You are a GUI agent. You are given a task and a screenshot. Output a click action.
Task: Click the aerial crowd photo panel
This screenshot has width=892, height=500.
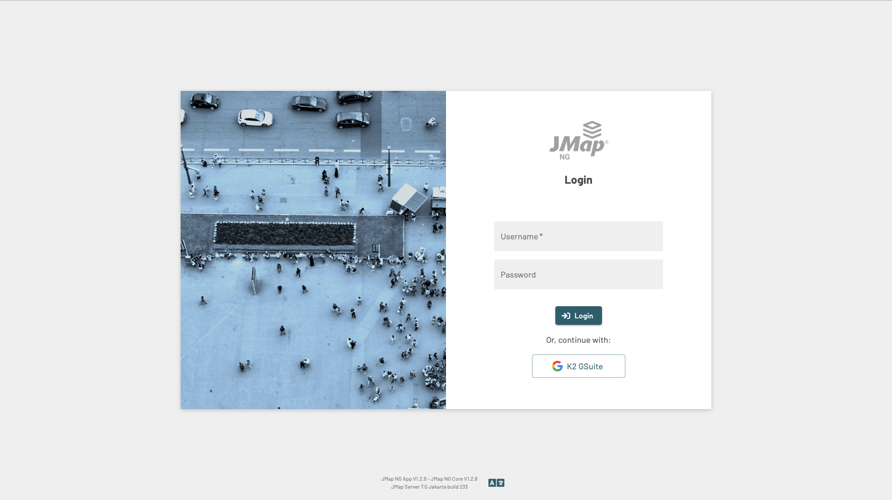click(313, 250)
